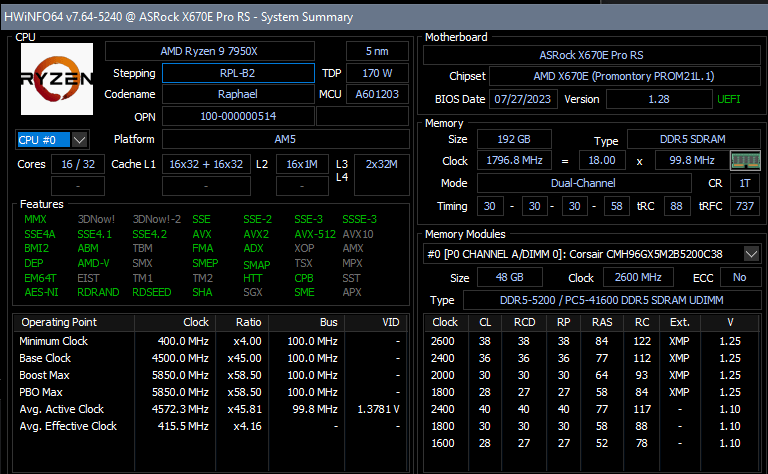Click the 1.3781 V VID value
The height and width of the screenshot is (474, 768).
378,409
